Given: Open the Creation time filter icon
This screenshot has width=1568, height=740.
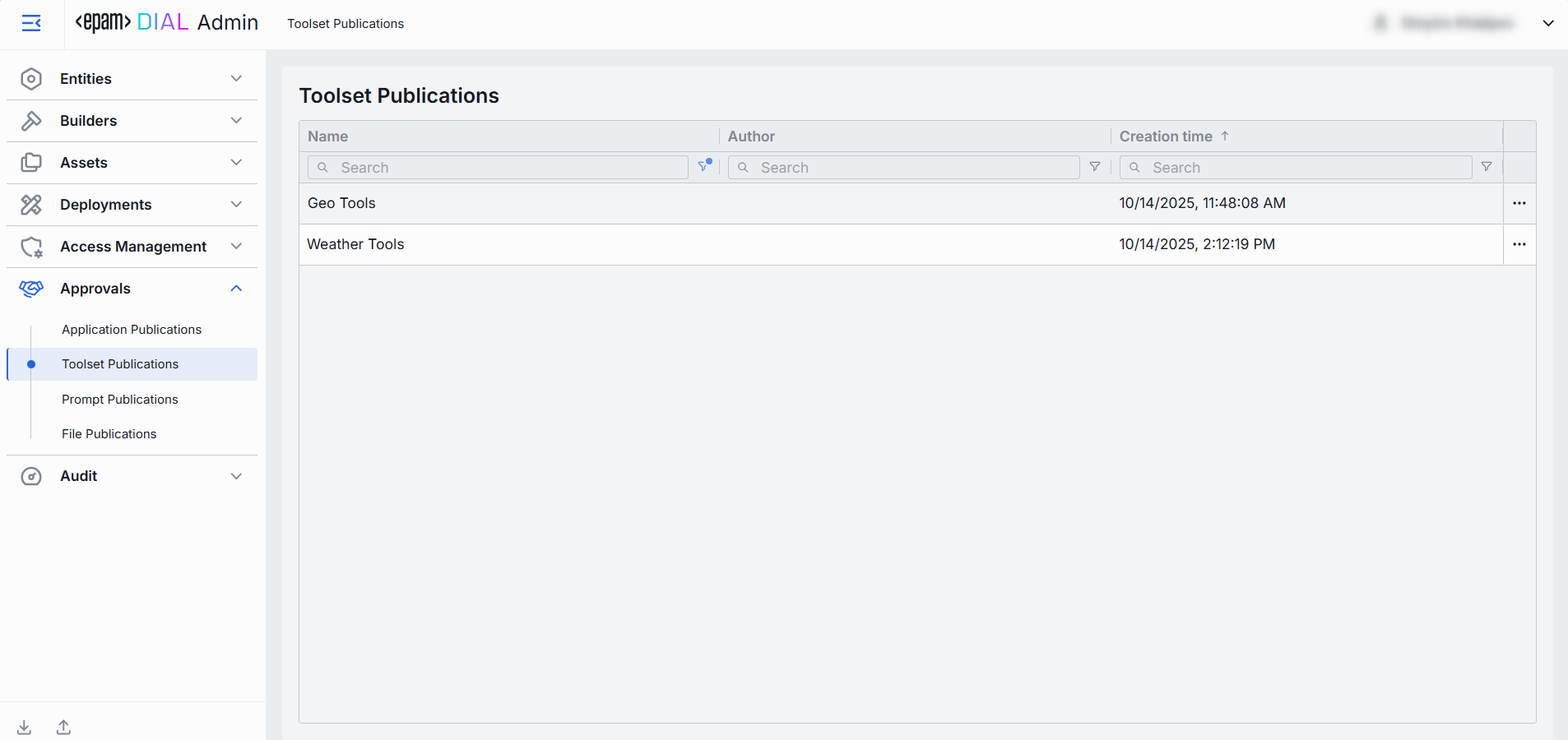Looking at the screenshot, I should pos(1486,167).
